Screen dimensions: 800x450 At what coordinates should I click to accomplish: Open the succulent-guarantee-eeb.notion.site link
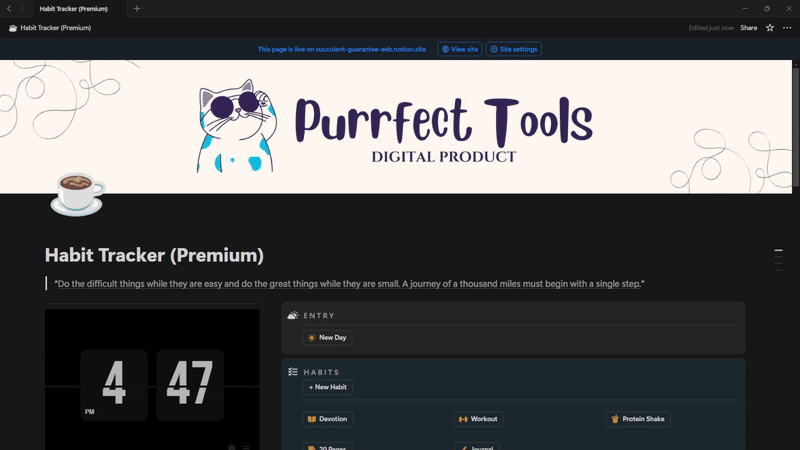[x=370, y=49]
